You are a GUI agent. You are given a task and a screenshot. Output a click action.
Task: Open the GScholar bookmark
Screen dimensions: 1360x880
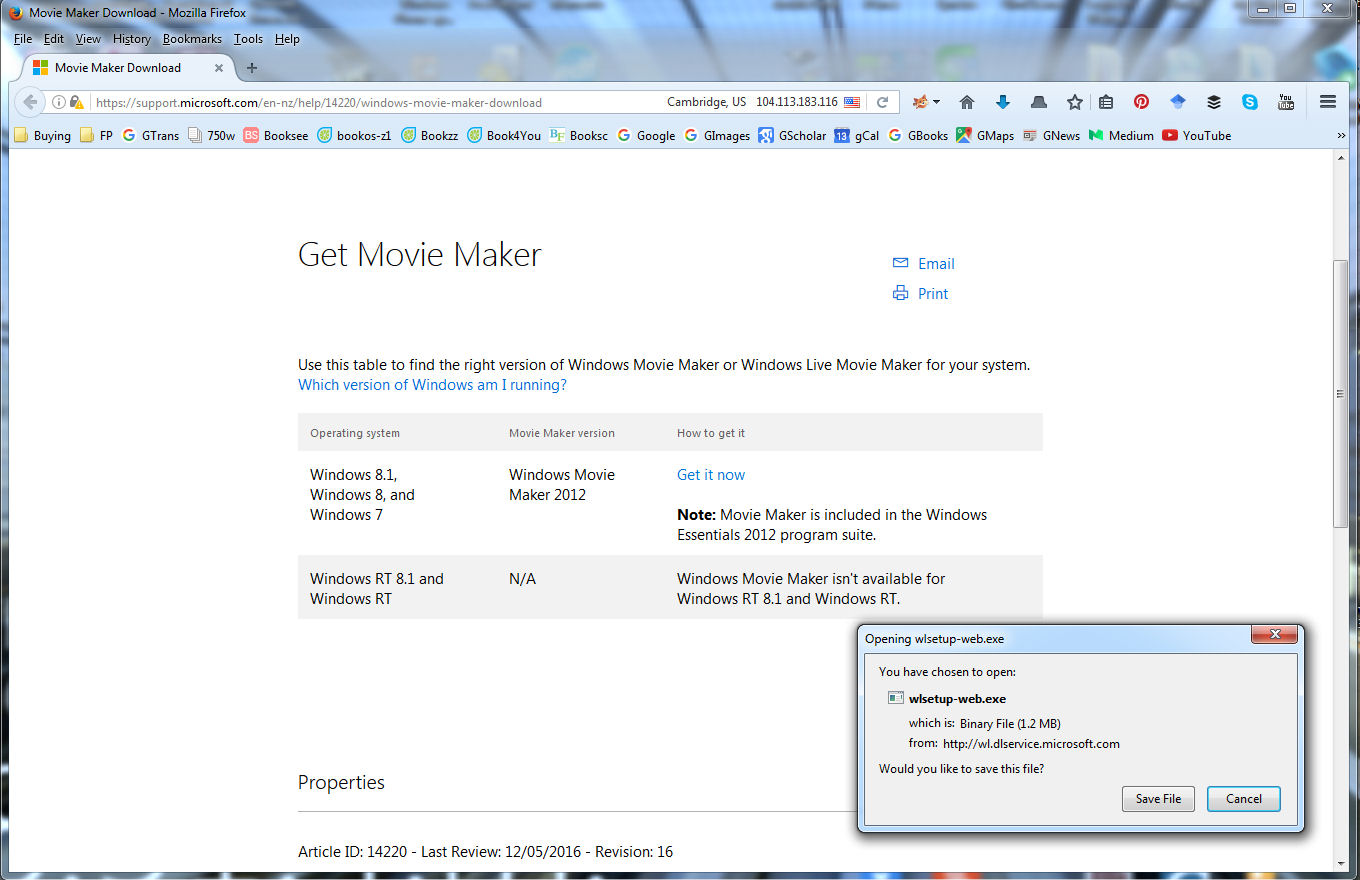pyautogui.click(x=793, y=136)
